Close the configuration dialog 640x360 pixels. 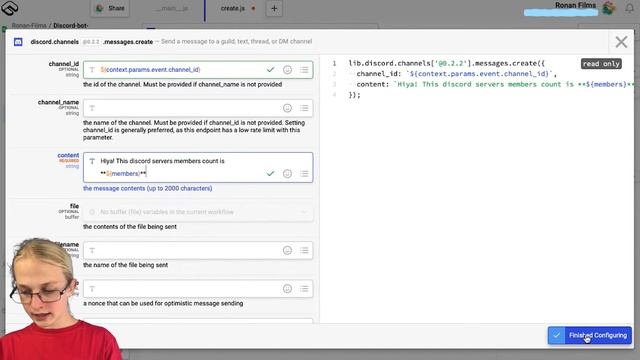(x=621, y=42)
